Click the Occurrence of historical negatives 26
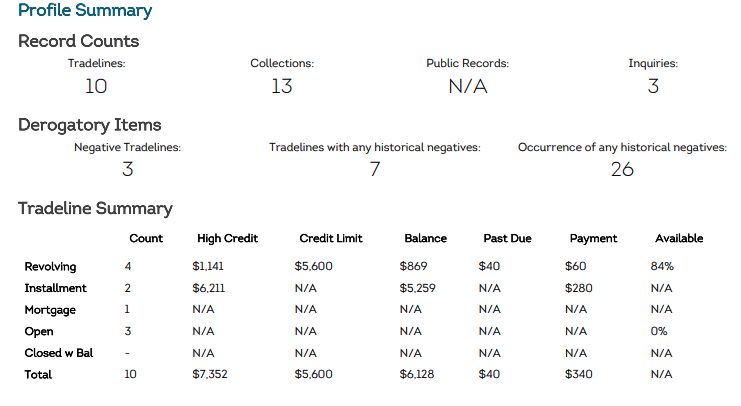The width and height of the screenshot is (741, 406). coord(622,169)
